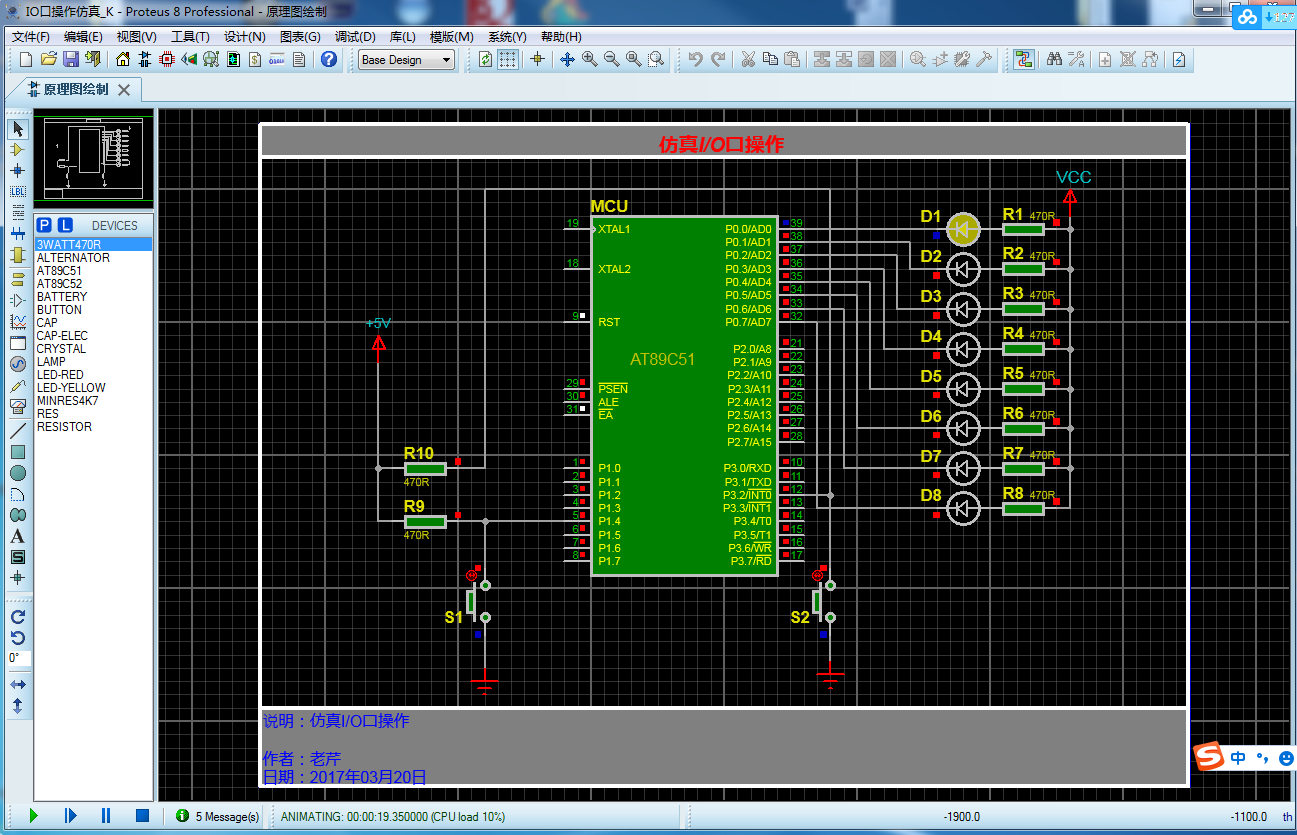Open the 5 Message(s) log

(x=217, y=817)
